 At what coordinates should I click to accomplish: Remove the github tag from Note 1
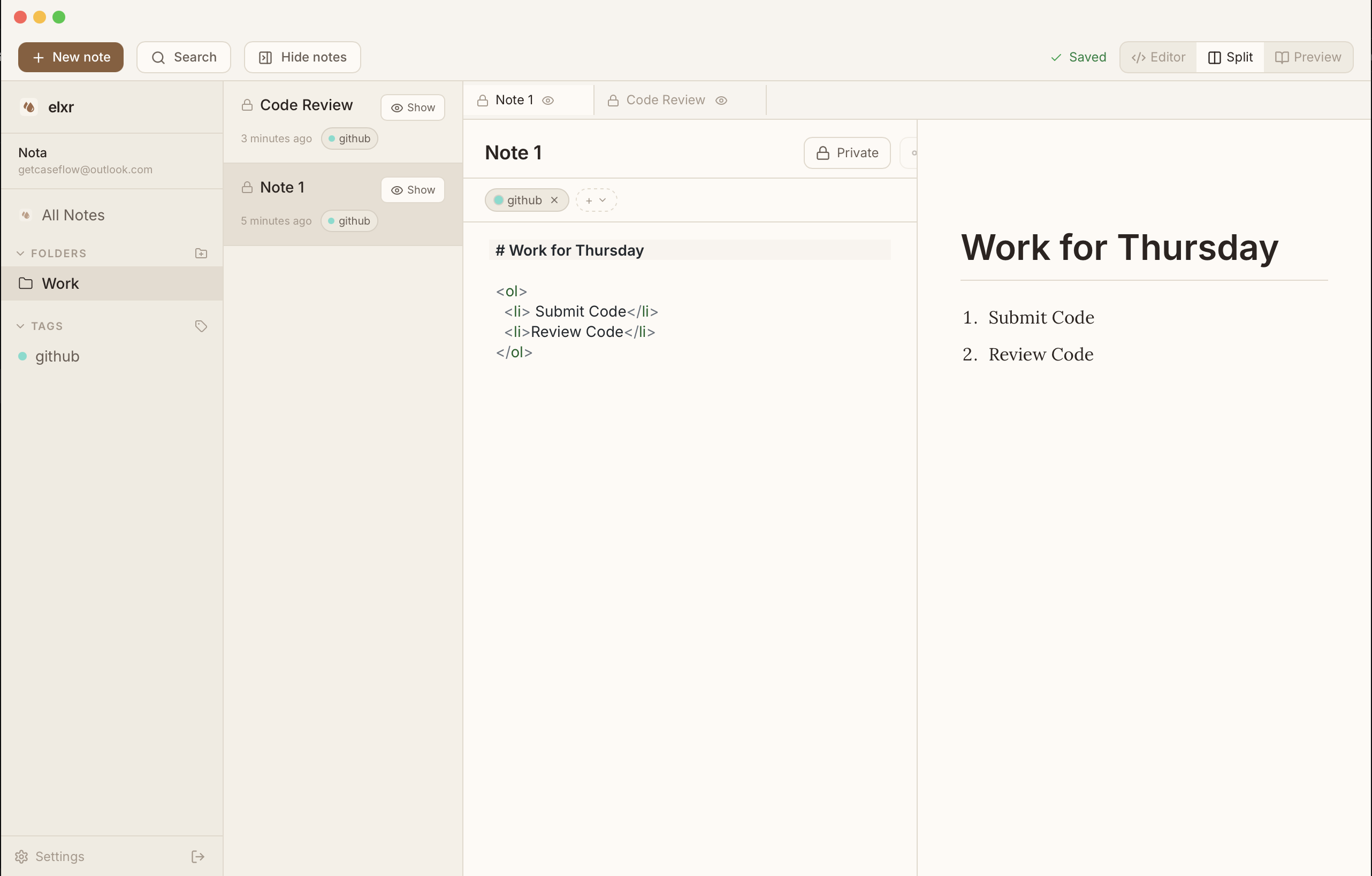coord(554,200)
